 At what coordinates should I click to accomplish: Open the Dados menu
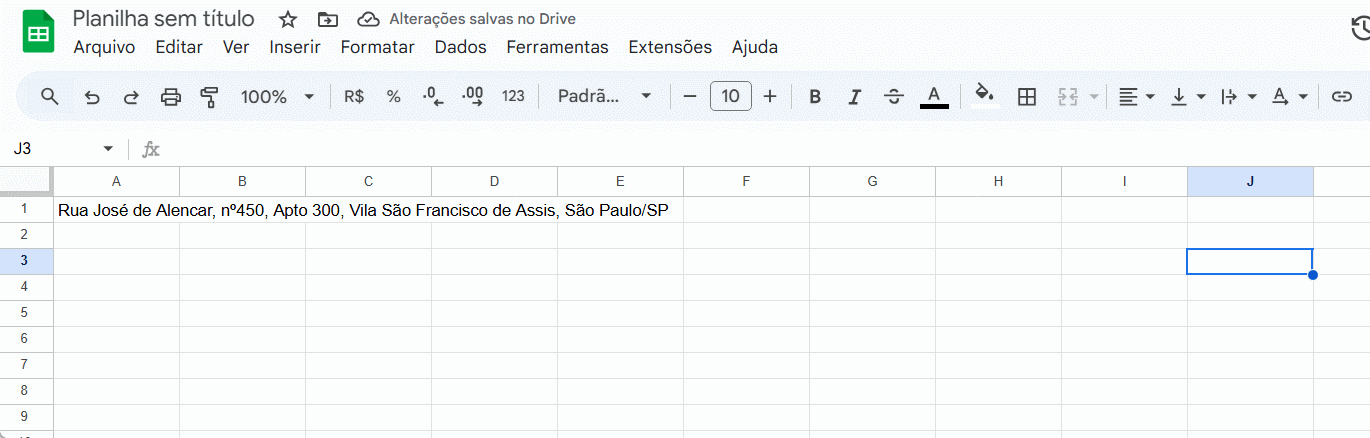point(460,47)
